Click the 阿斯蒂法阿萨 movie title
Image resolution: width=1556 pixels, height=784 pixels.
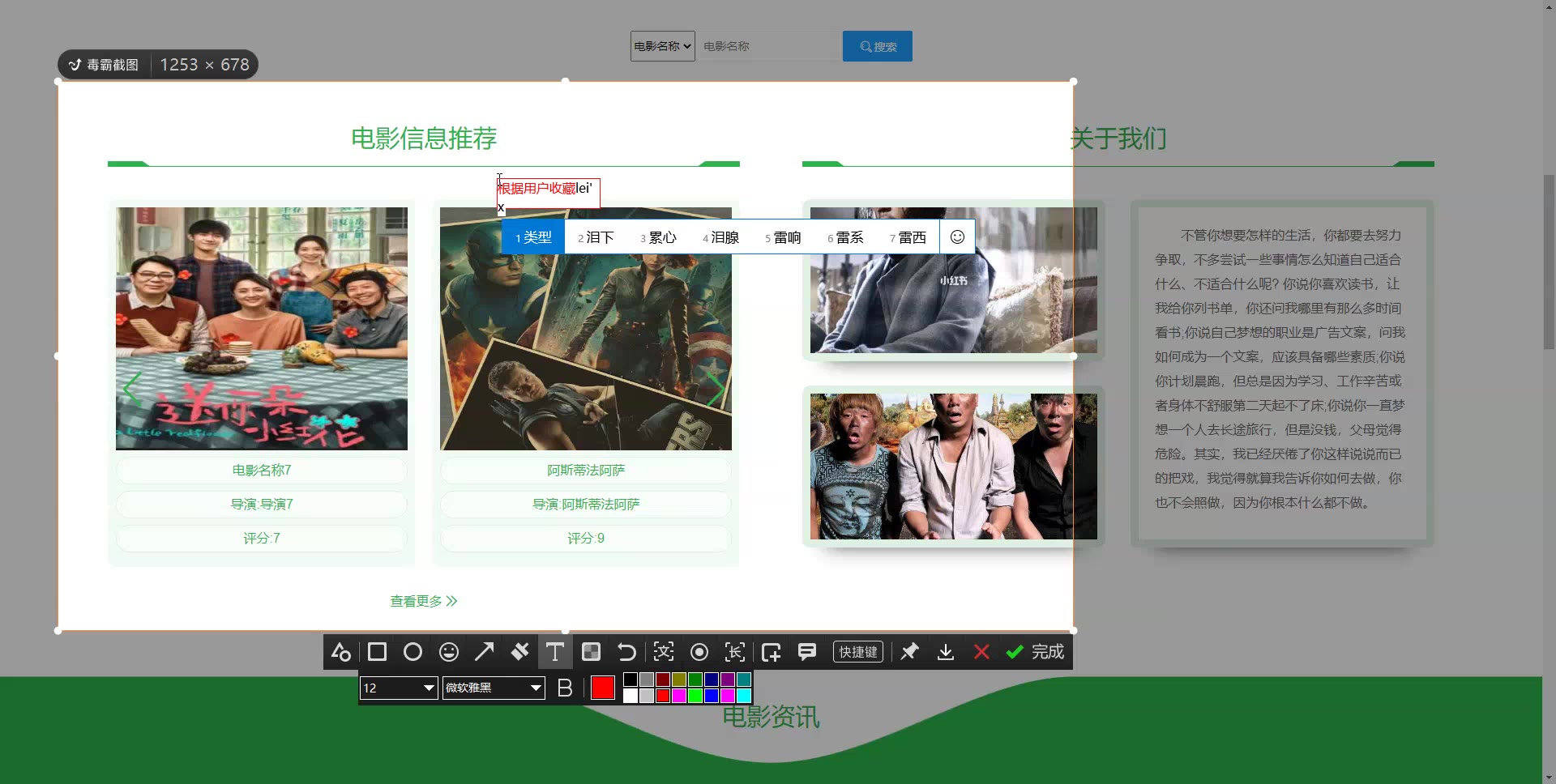(x=586, y=470)
